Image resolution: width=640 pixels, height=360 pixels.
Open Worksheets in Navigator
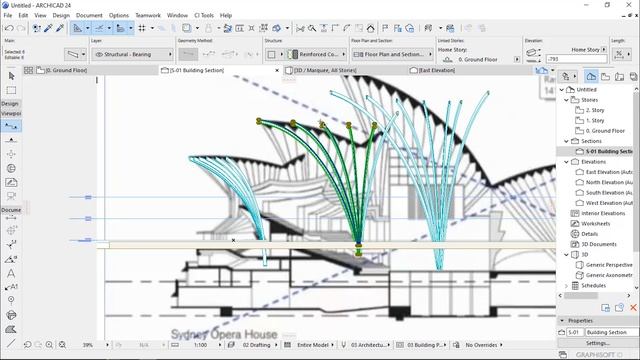pyautogui.click(x=596, y=224)
